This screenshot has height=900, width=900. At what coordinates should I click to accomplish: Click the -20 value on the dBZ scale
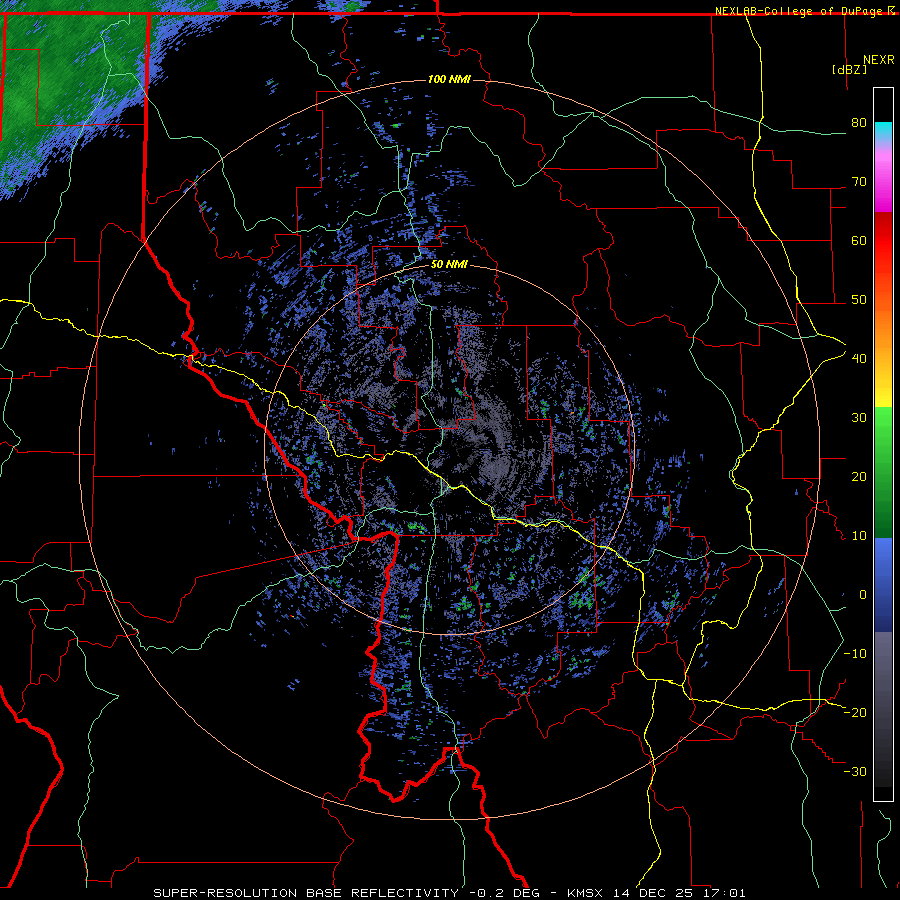(855, 712)
